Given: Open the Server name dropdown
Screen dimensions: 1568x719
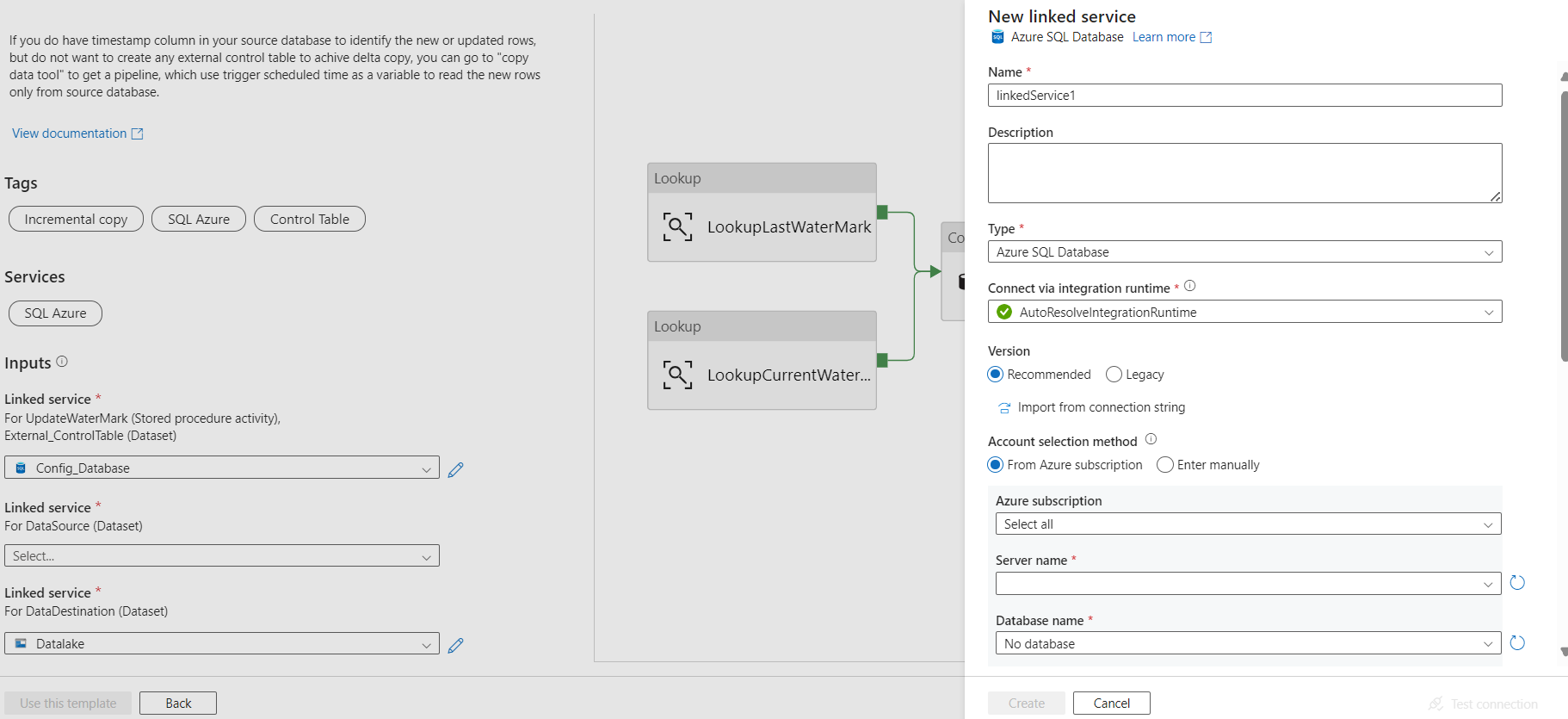Looking at the screenshot, I should (x=1248, y=584).
